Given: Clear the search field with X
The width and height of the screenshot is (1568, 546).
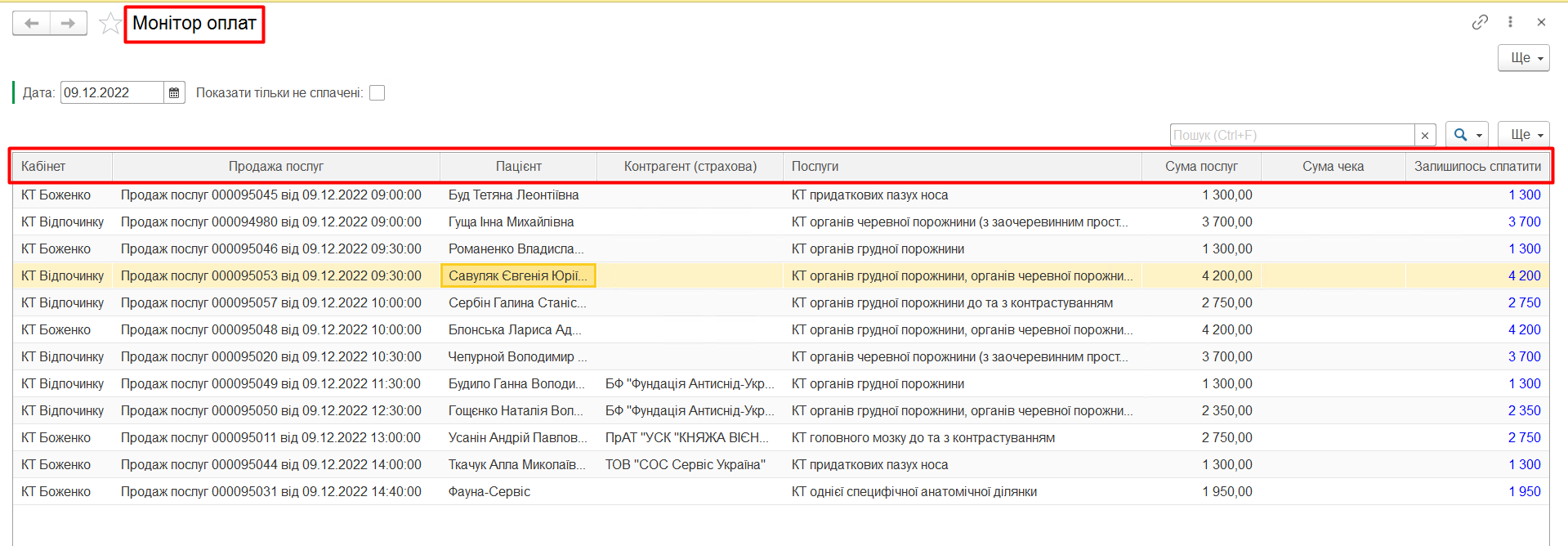Looking at the screenshot, I should tap(1425, 136).
